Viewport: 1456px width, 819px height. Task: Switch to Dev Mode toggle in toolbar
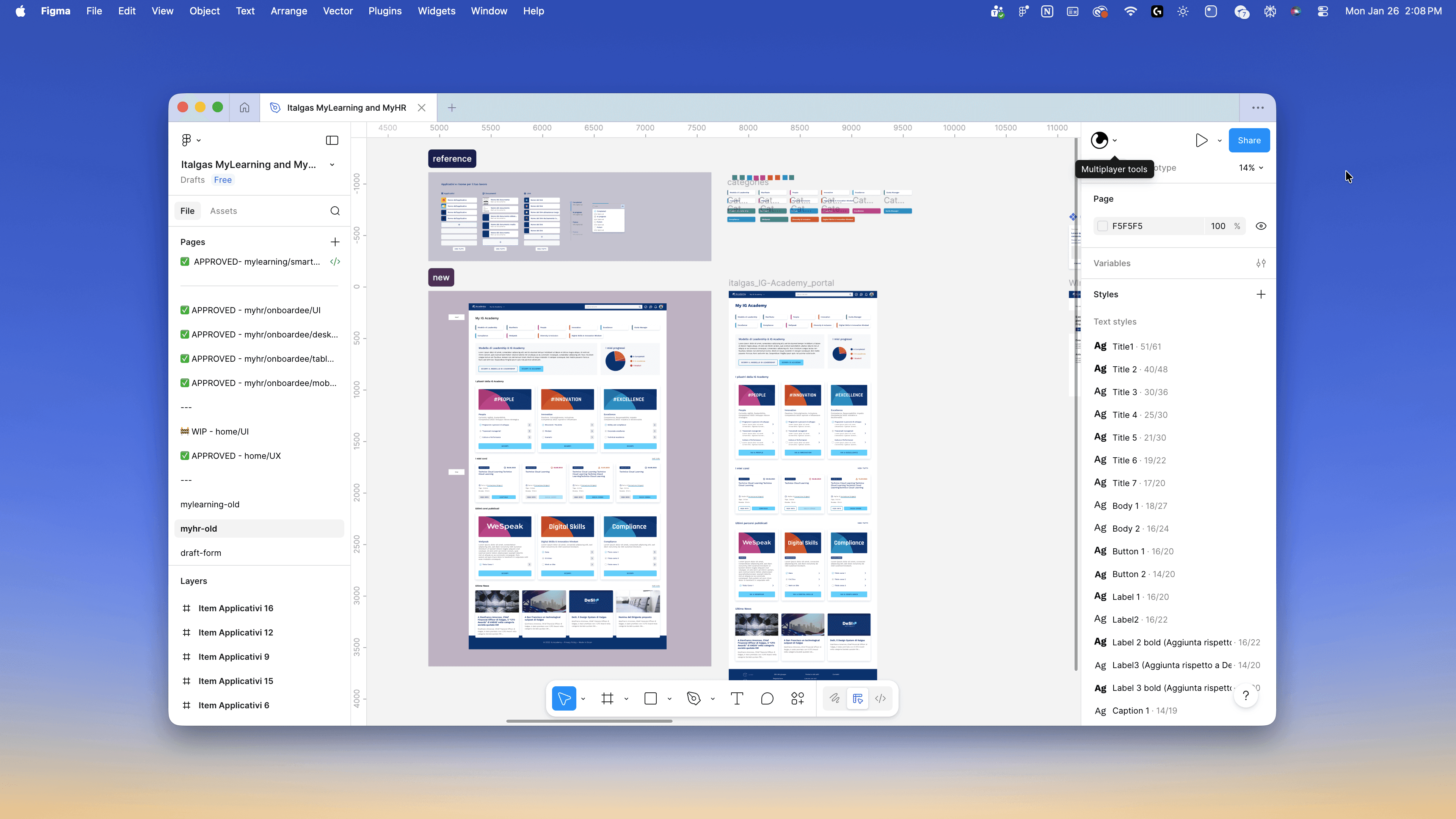[880, 698]
